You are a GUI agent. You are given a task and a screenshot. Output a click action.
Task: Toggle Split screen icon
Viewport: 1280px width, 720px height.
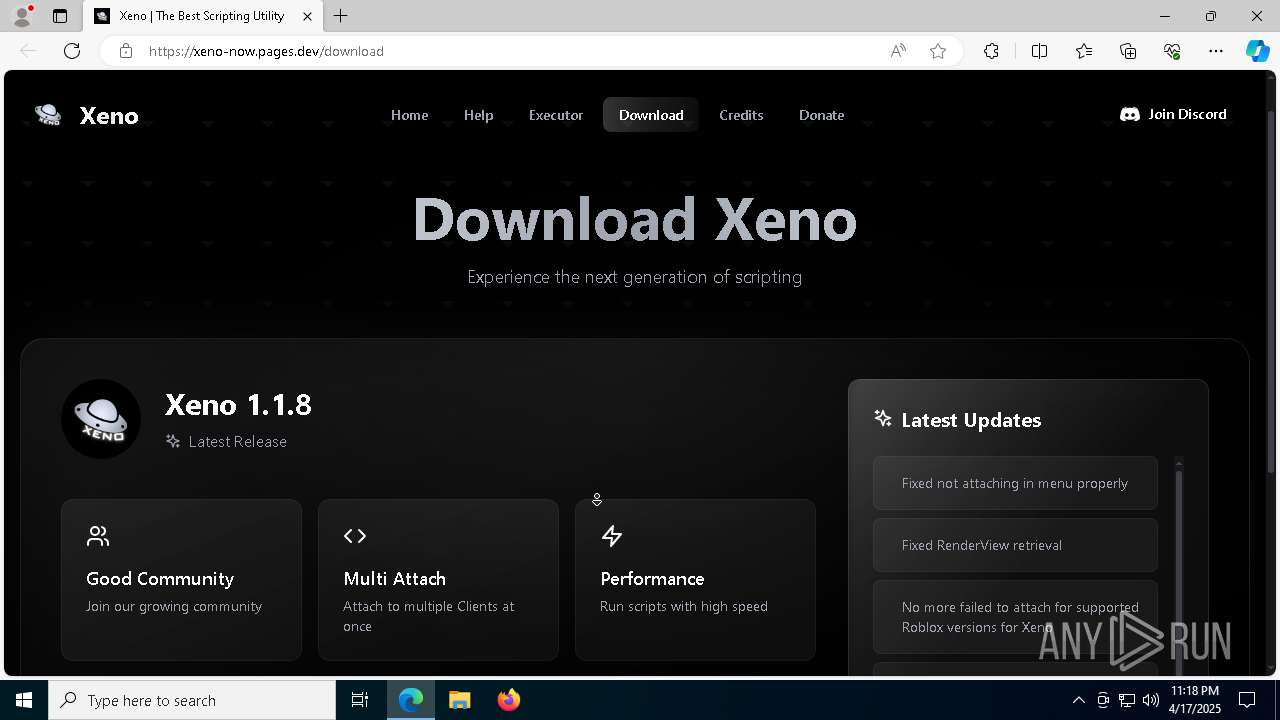[1039, 51]
